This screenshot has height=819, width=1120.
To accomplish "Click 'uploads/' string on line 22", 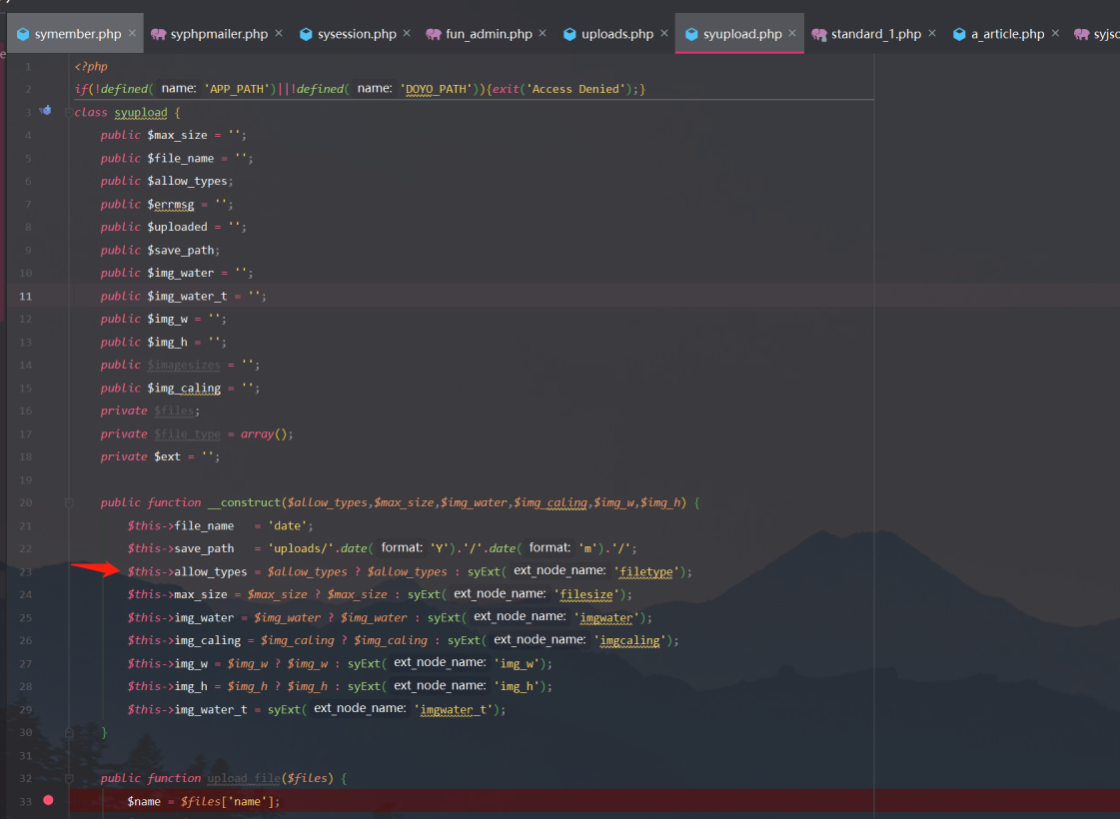I will click(301, 548).
